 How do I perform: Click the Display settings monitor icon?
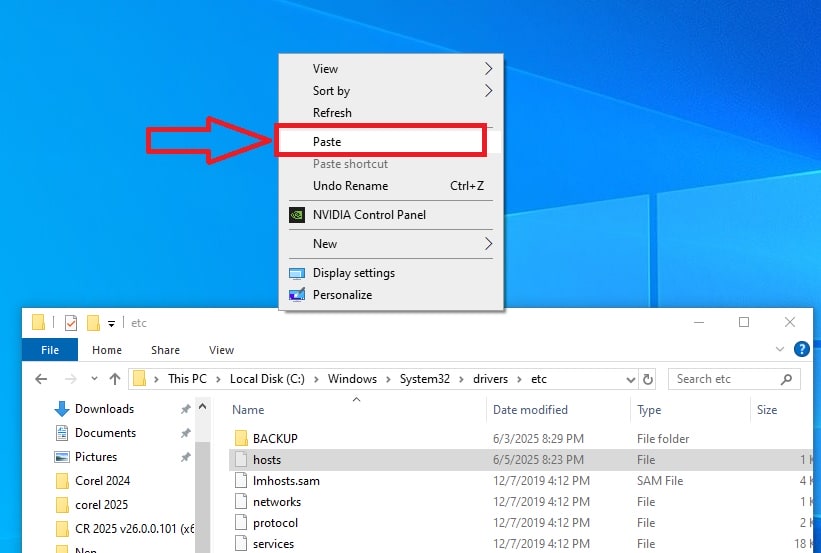tap(297, 273)
